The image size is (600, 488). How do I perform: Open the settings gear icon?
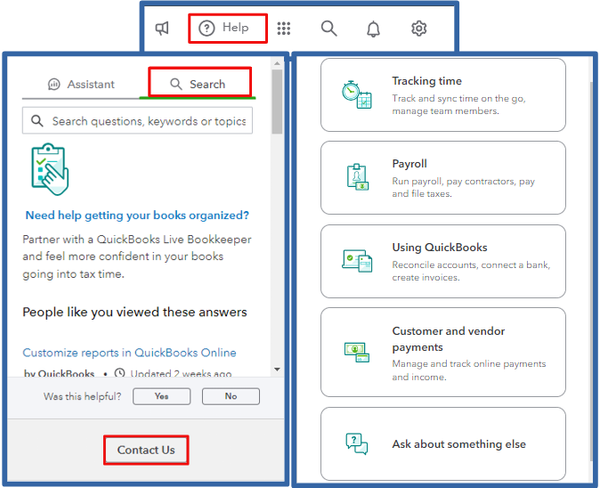(x=419, y=28)
